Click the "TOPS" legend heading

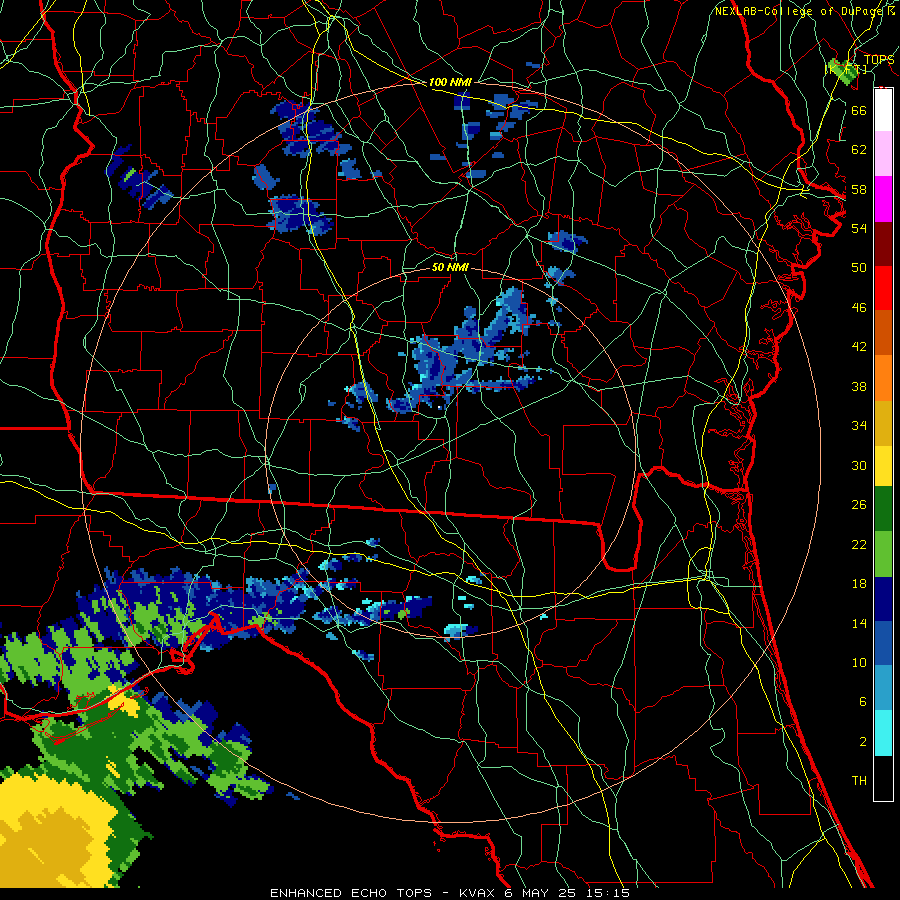[x=879, y=60]
